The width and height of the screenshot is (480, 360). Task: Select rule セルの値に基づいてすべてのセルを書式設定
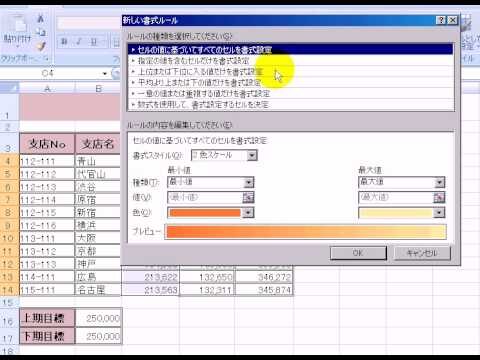click(290, 50)
